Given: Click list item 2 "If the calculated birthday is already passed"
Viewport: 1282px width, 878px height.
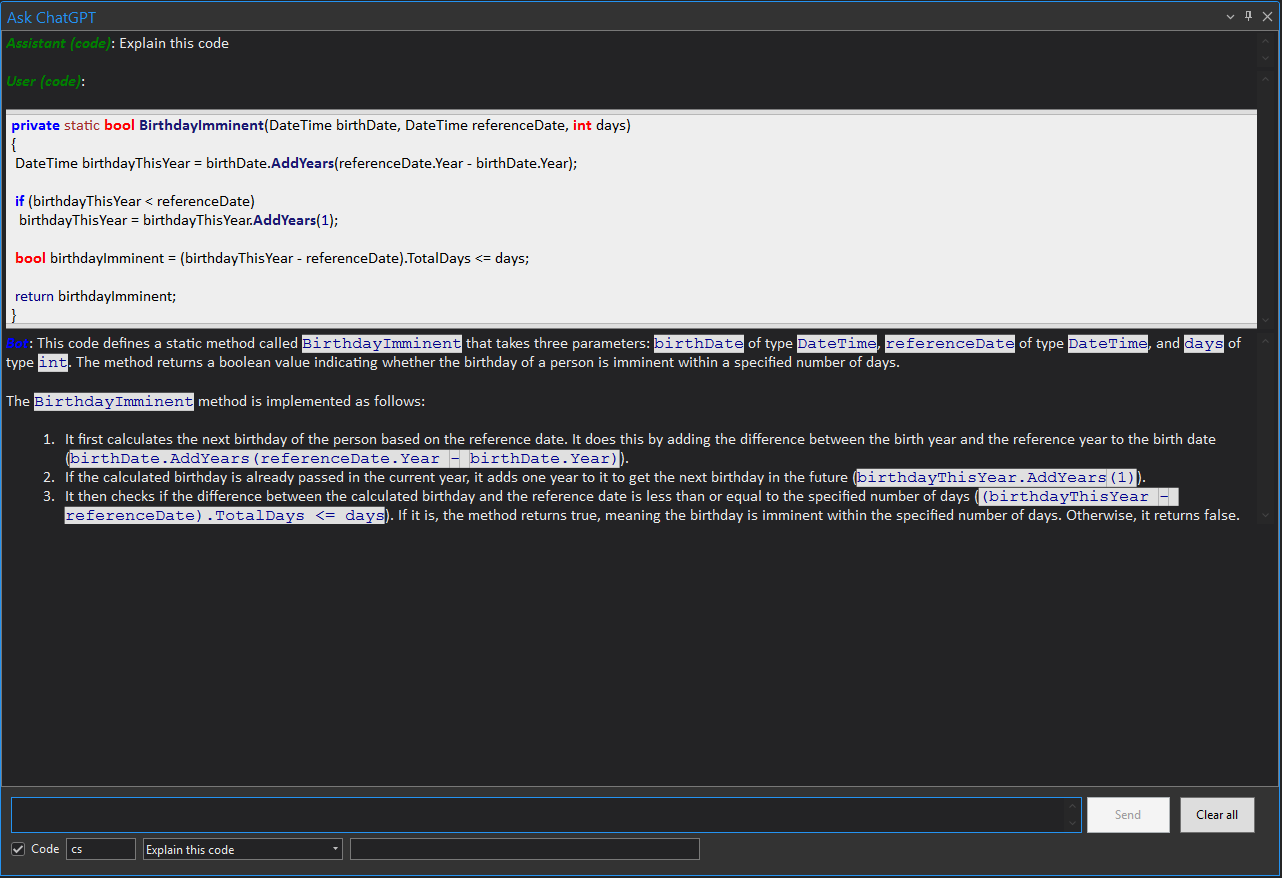Looking at the screenshot, I should click(605, 477).
